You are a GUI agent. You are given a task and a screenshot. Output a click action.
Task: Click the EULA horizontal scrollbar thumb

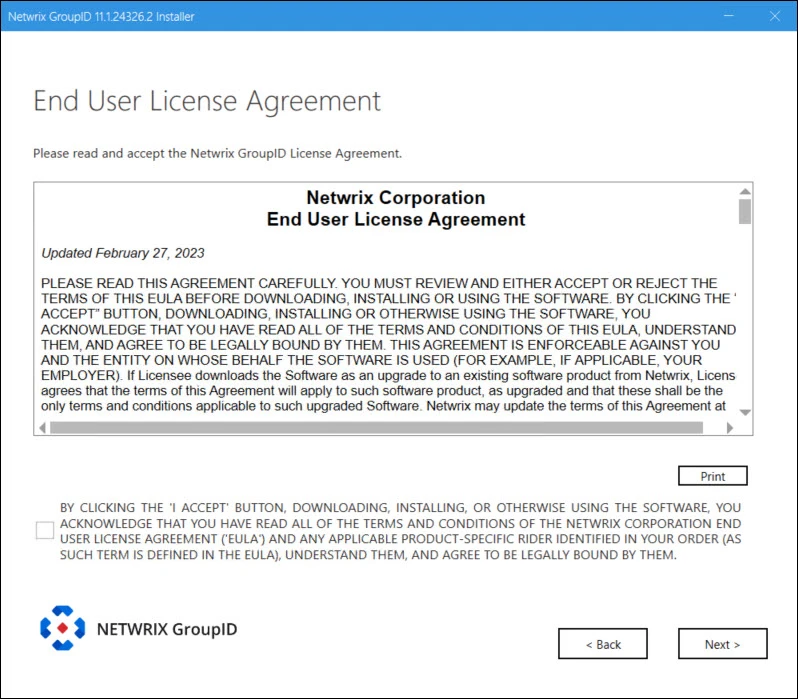pyautogui.click(x=377, y=428)
